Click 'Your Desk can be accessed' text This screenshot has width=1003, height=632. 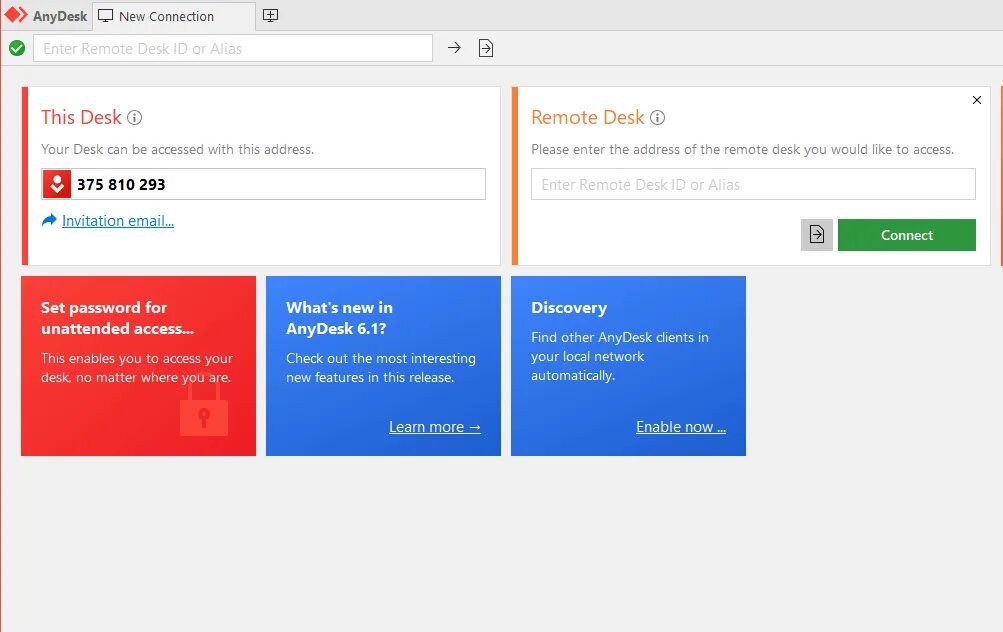pos(177,150)
